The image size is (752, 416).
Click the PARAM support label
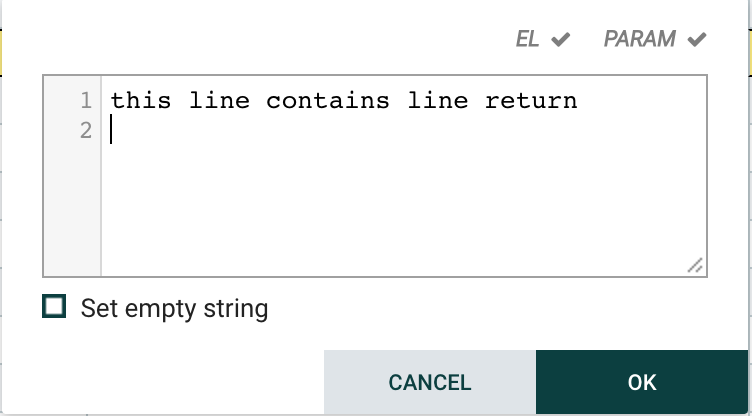pos(640,40)
